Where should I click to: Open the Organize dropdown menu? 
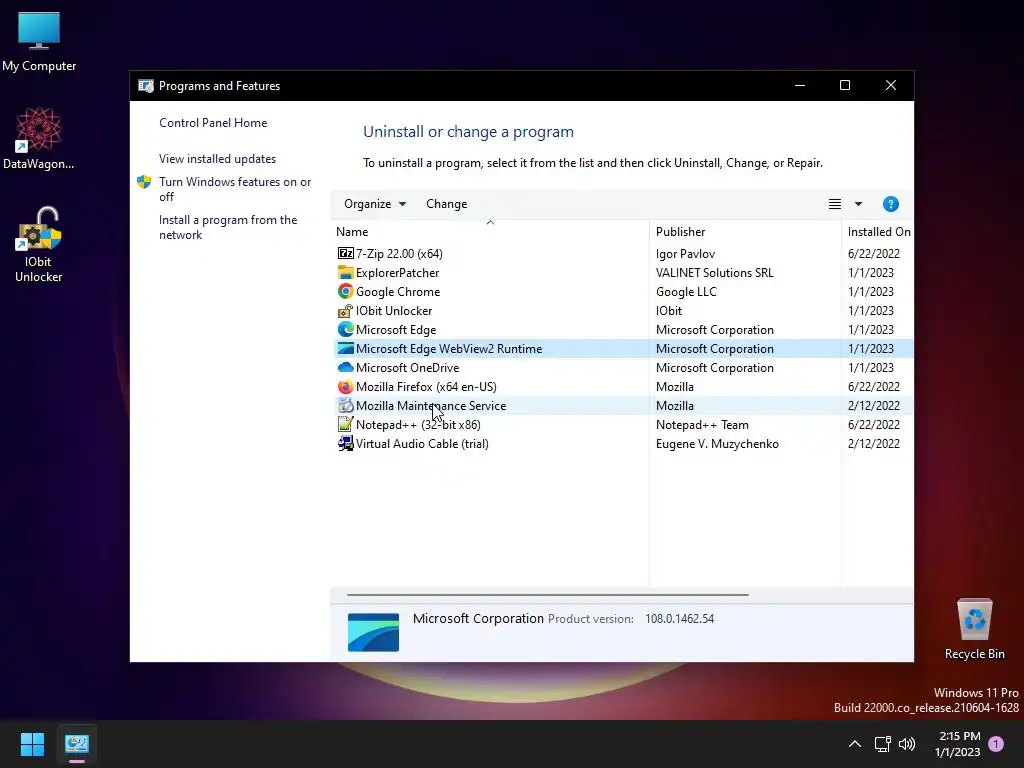pos(375,204)
